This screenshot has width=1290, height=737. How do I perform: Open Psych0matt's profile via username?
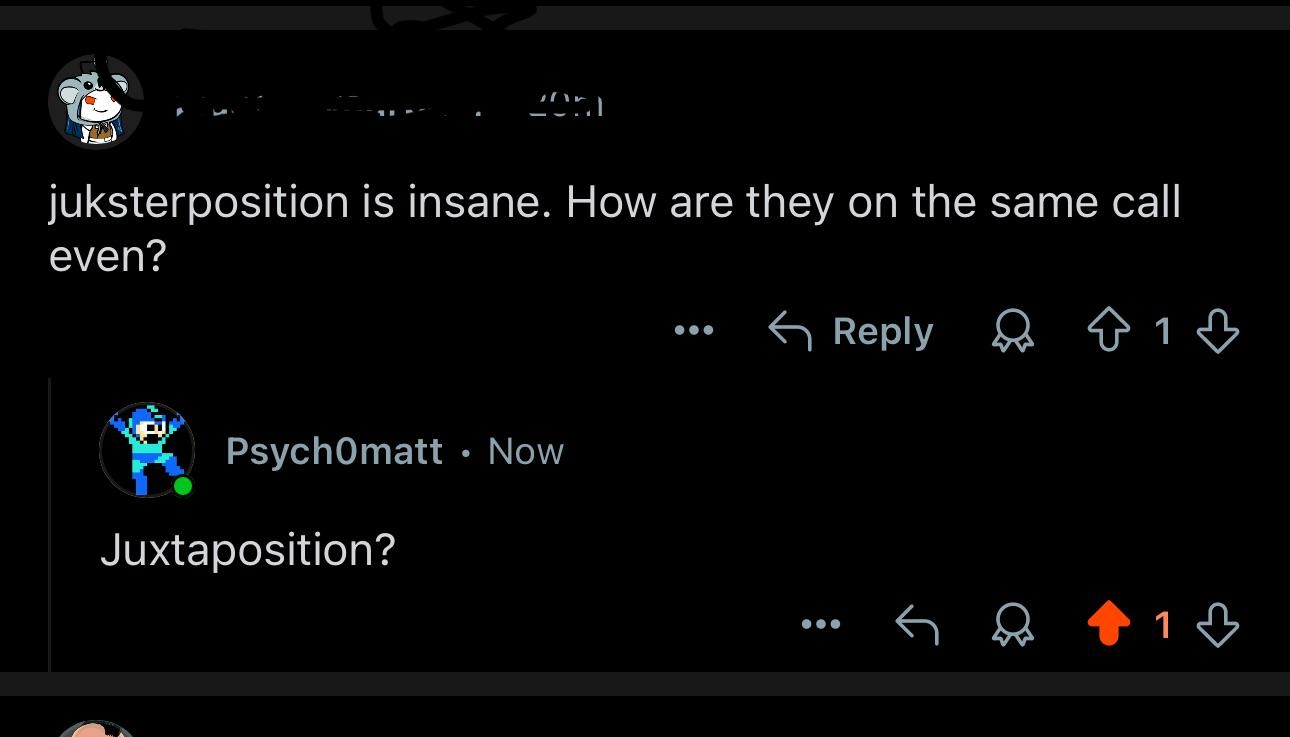[335, 450]
